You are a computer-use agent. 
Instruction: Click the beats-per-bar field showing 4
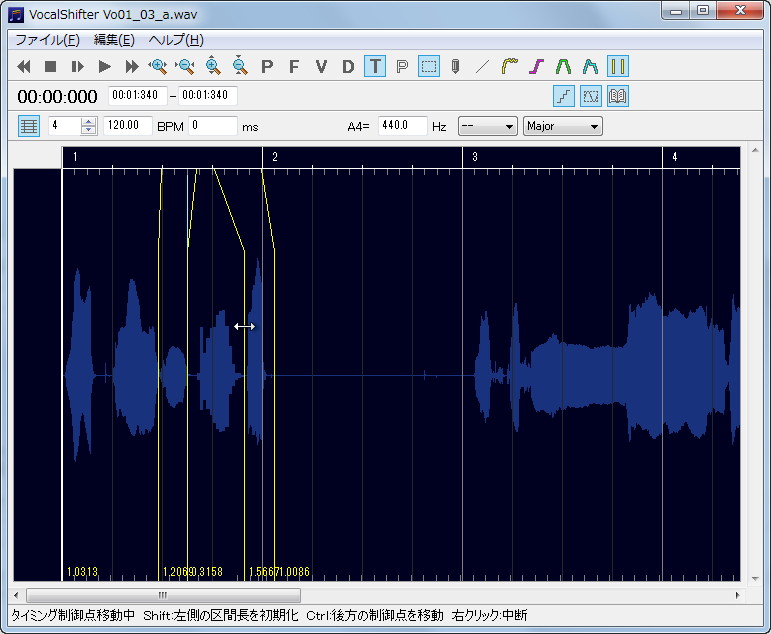point(64,126)
